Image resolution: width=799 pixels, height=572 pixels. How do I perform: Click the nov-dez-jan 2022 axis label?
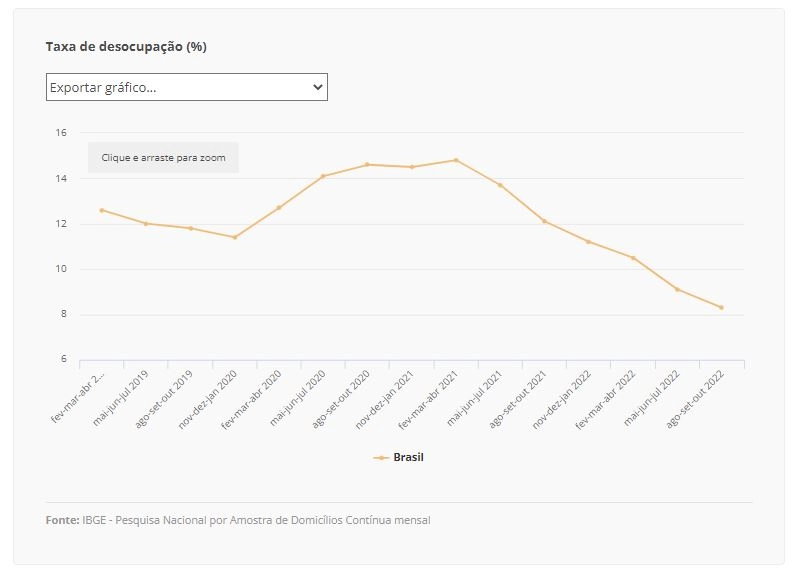click(x=562, y=399)
